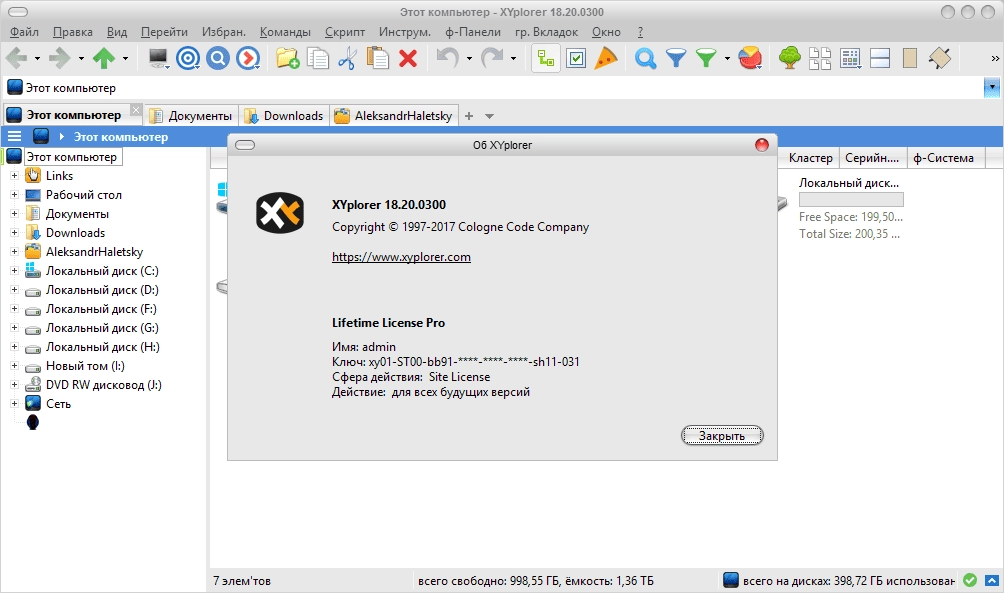
Task: Click the green funnel filter icon
Action: click(x=706, y=58)
